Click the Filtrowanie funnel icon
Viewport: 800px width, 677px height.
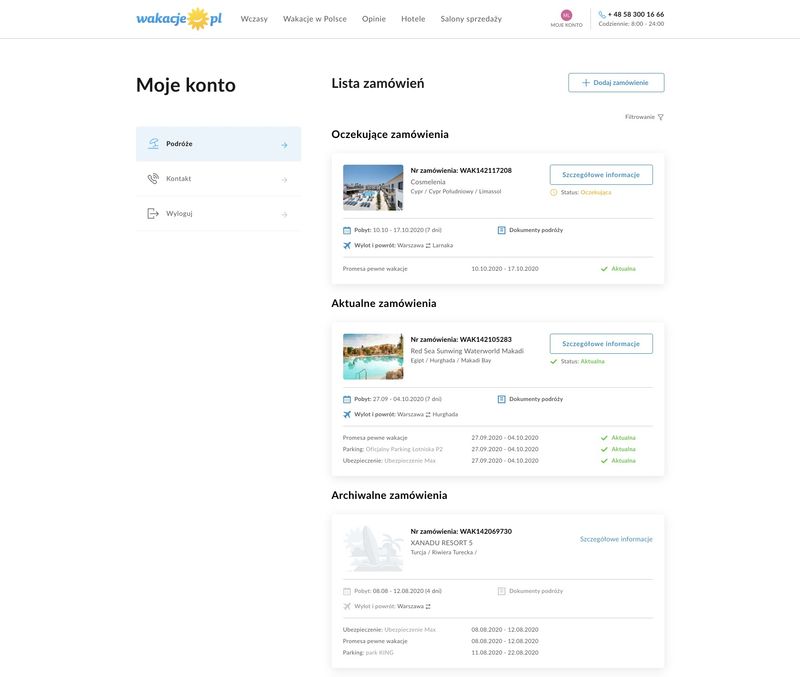click(x=660, y=117)
